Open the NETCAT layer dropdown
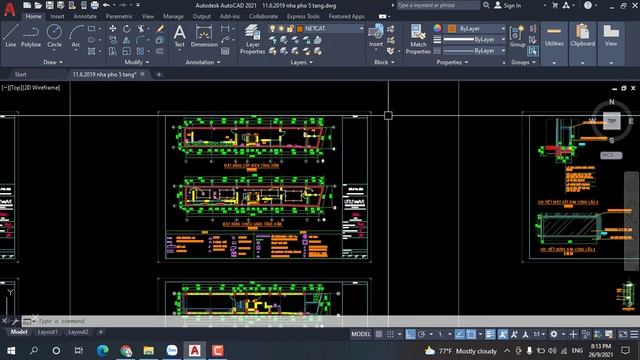The image size is (640, 360). click(x=362, y=29)
